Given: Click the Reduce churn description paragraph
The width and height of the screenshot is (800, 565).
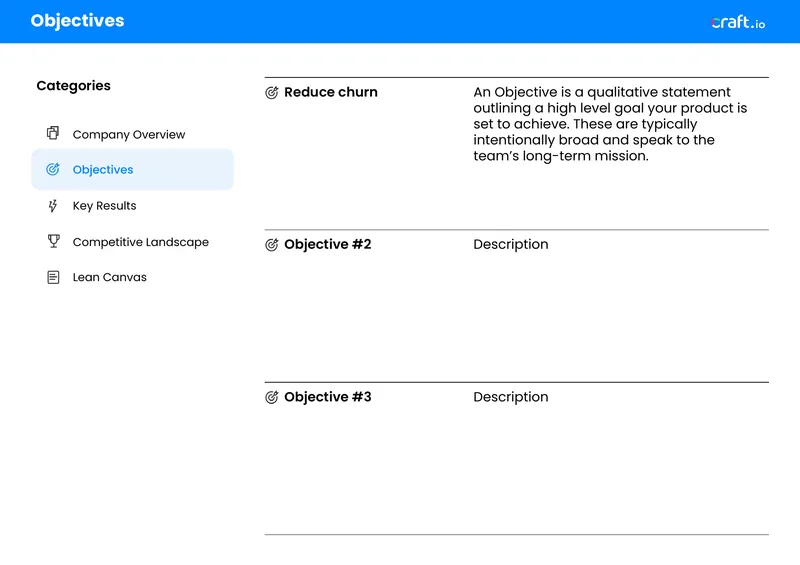Looking at the screenshot, I should (x=610, y=124).
